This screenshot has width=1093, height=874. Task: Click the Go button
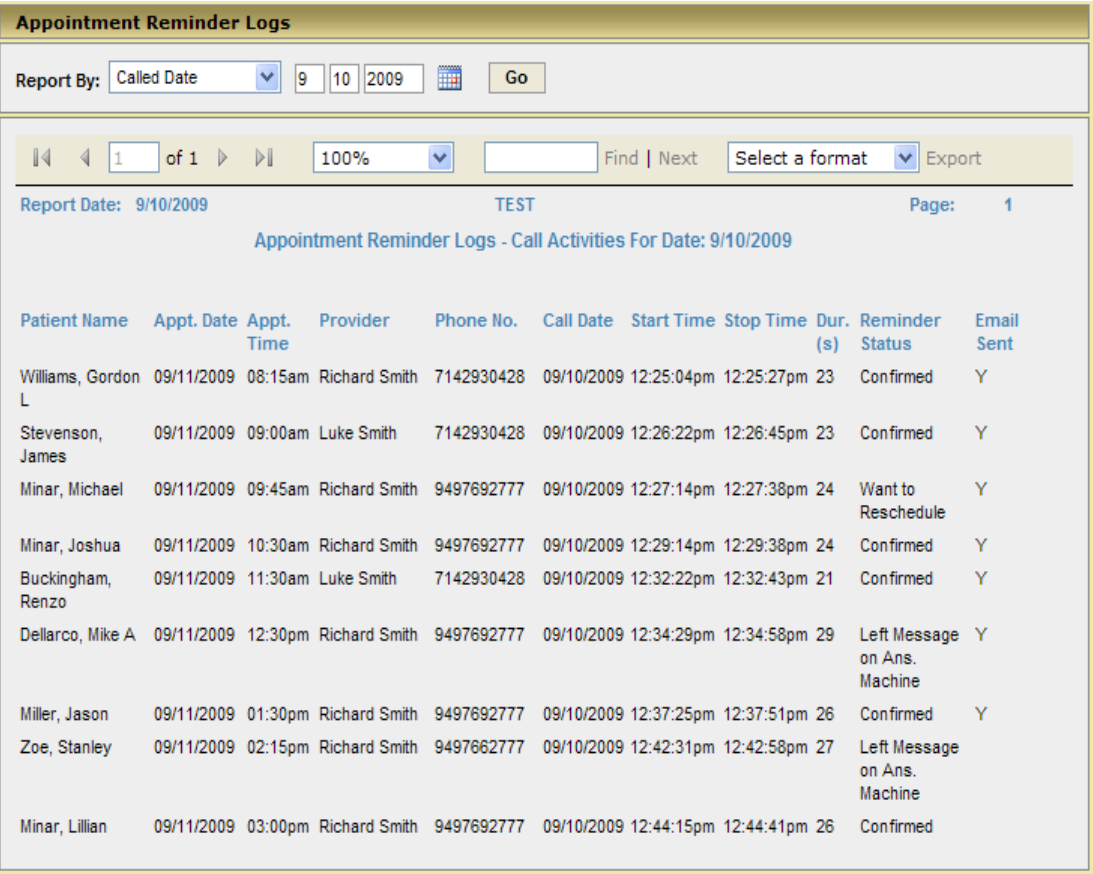[517, 77]
